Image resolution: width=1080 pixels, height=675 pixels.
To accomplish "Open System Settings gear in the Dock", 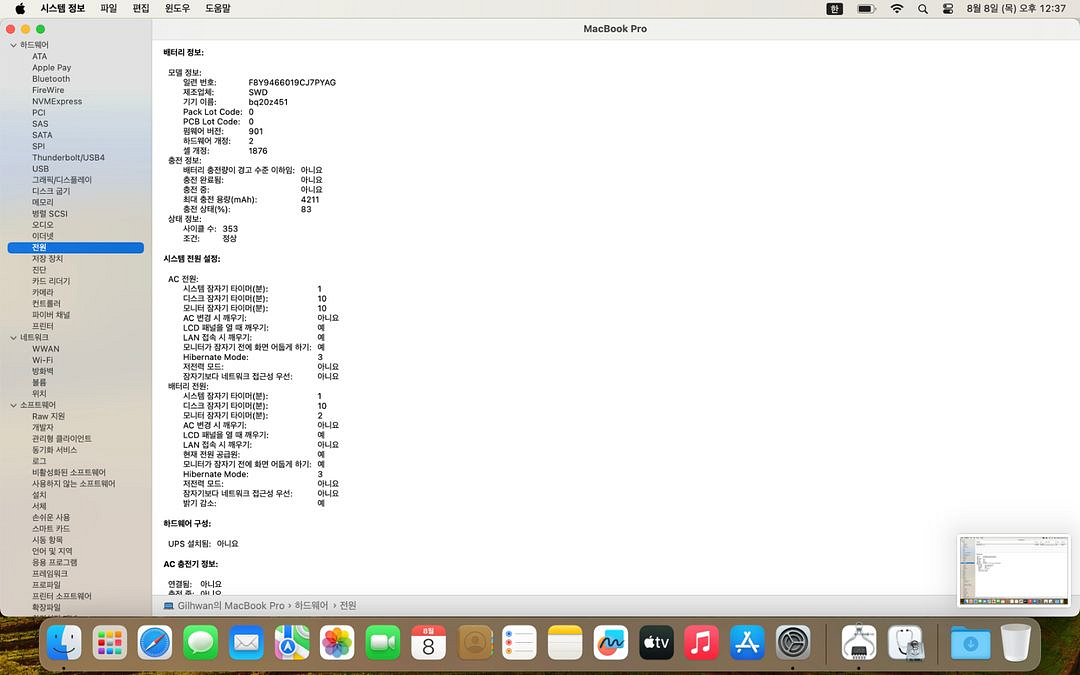I will (x=793, y=643).
